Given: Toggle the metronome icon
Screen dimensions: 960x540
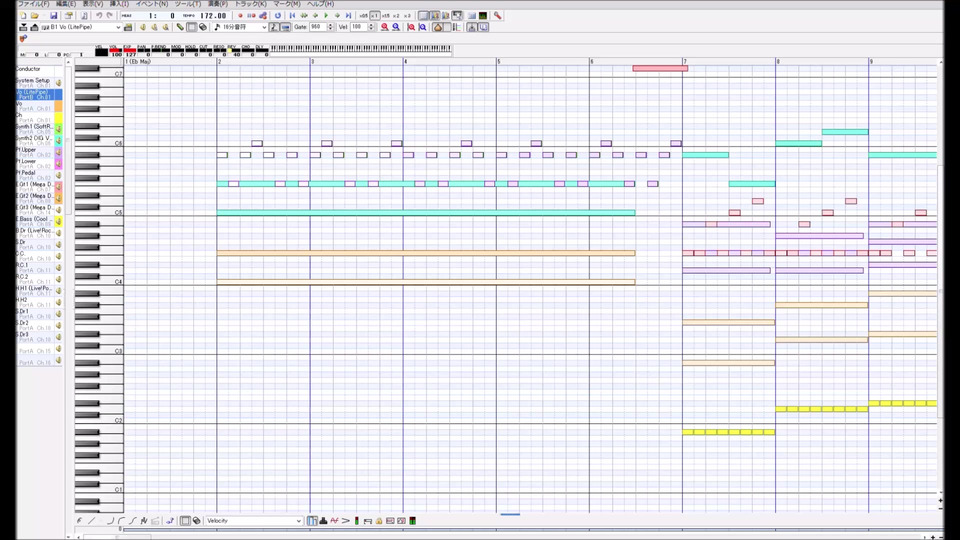Looking at the screenshot, I should 438,27.
